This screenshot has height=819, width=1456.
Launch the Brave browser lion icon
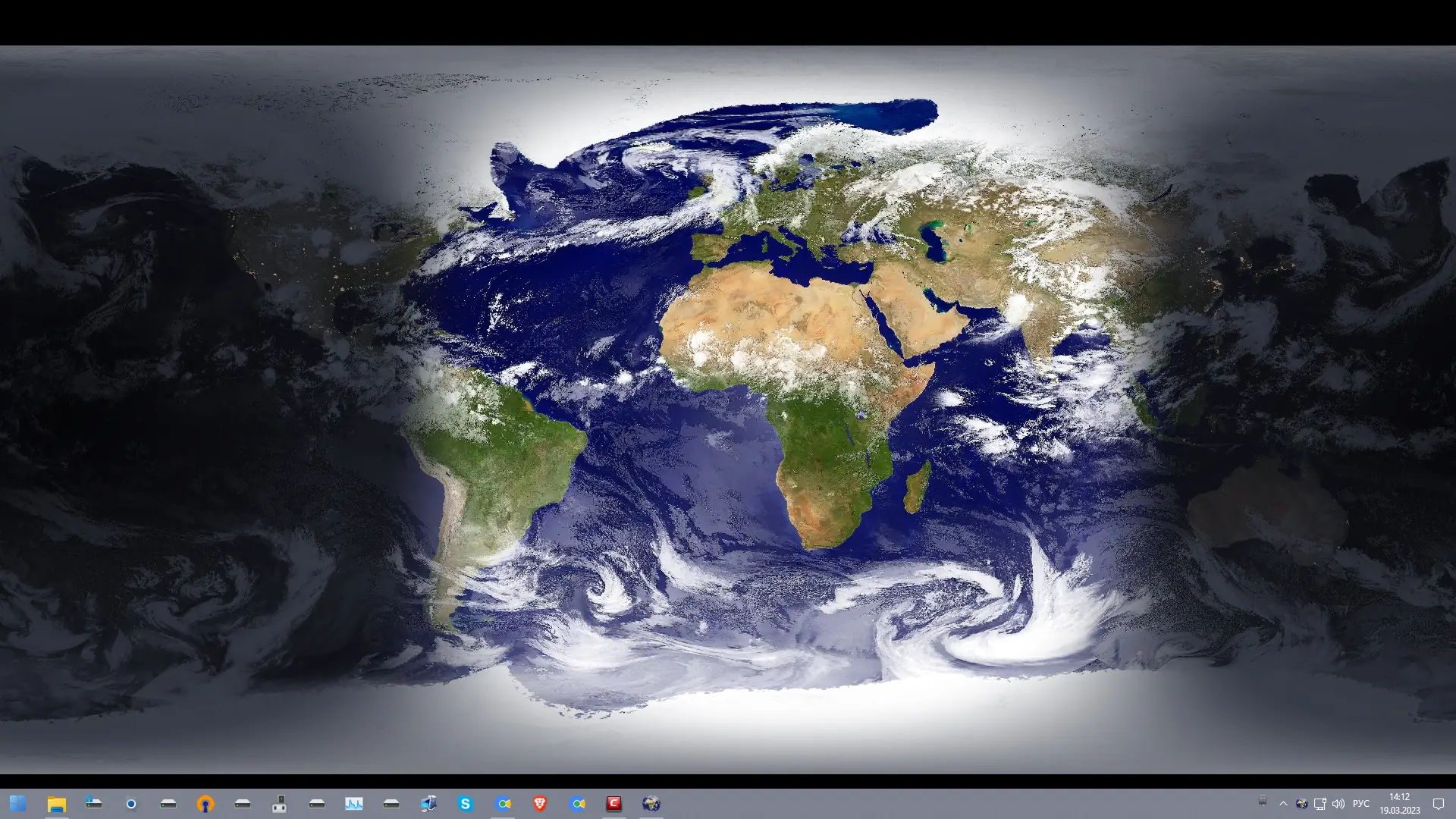click(x=540, y=803)
